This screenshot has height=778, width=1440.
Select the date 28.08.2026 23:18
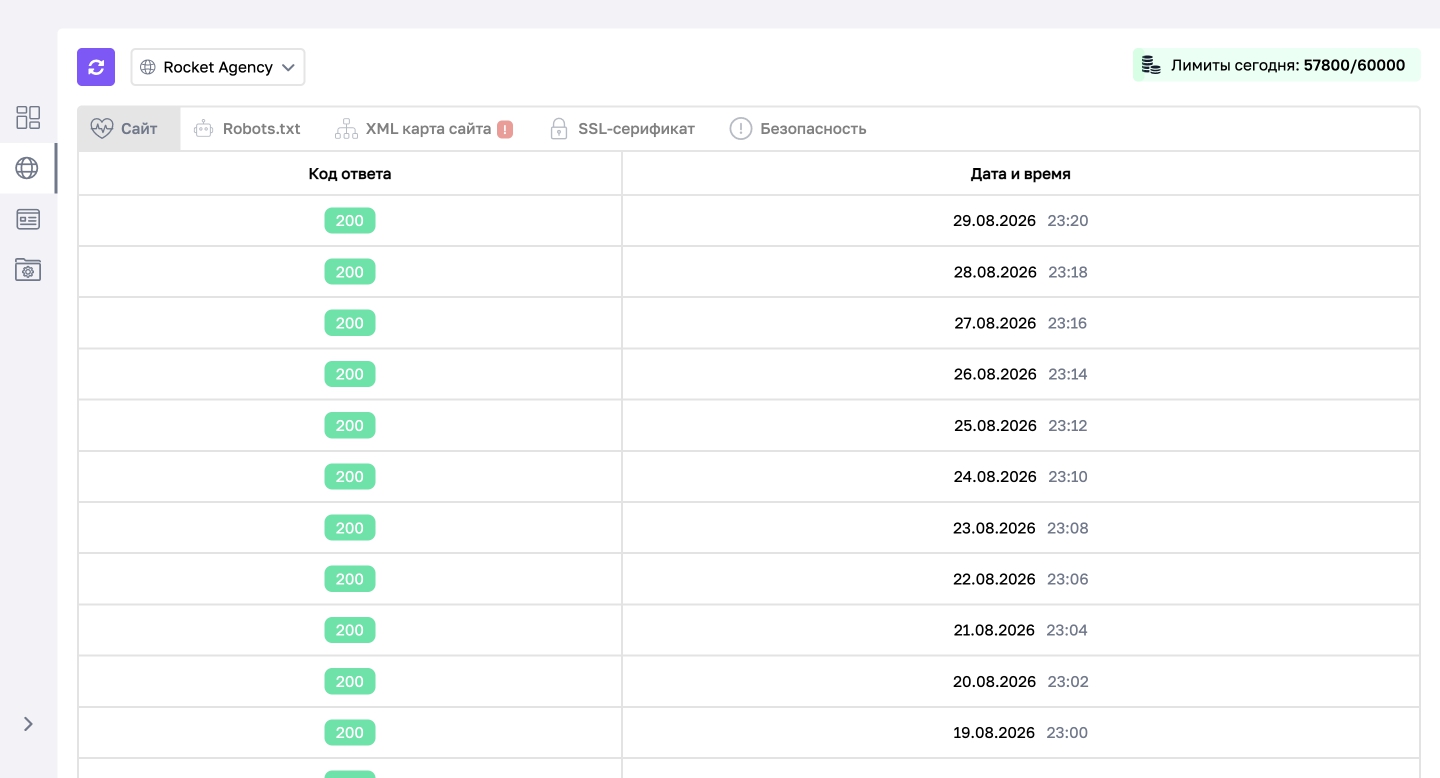point(1021,272)
